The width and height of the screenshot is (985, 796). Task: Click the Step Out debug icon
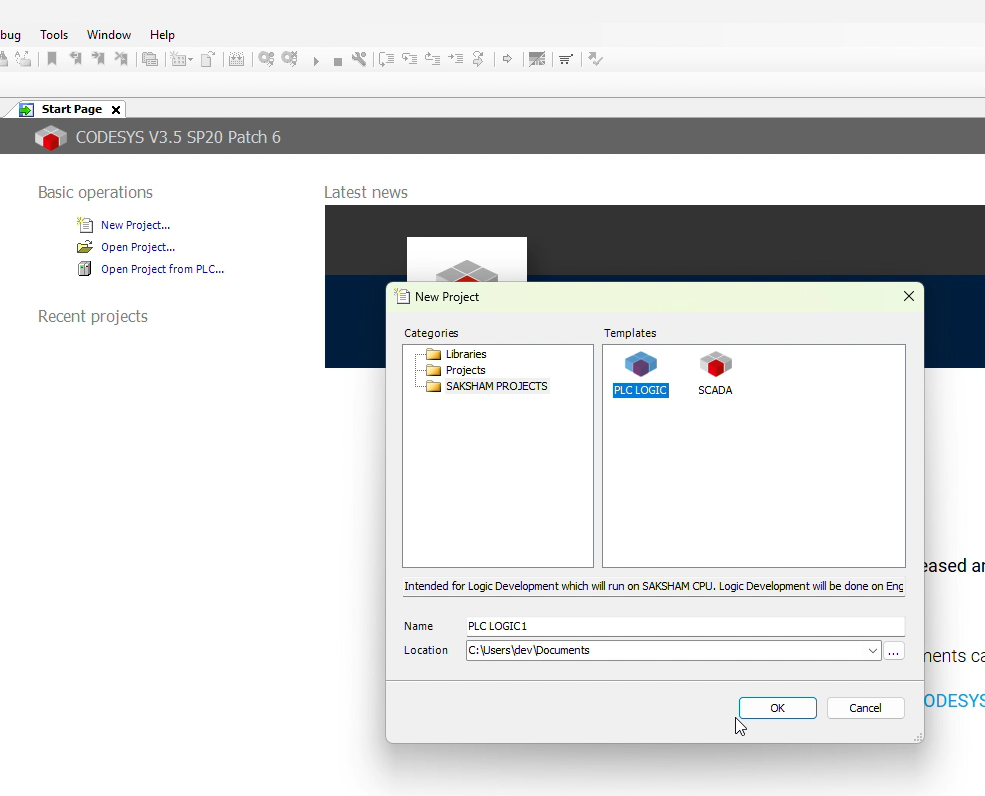tap(432, 59)
